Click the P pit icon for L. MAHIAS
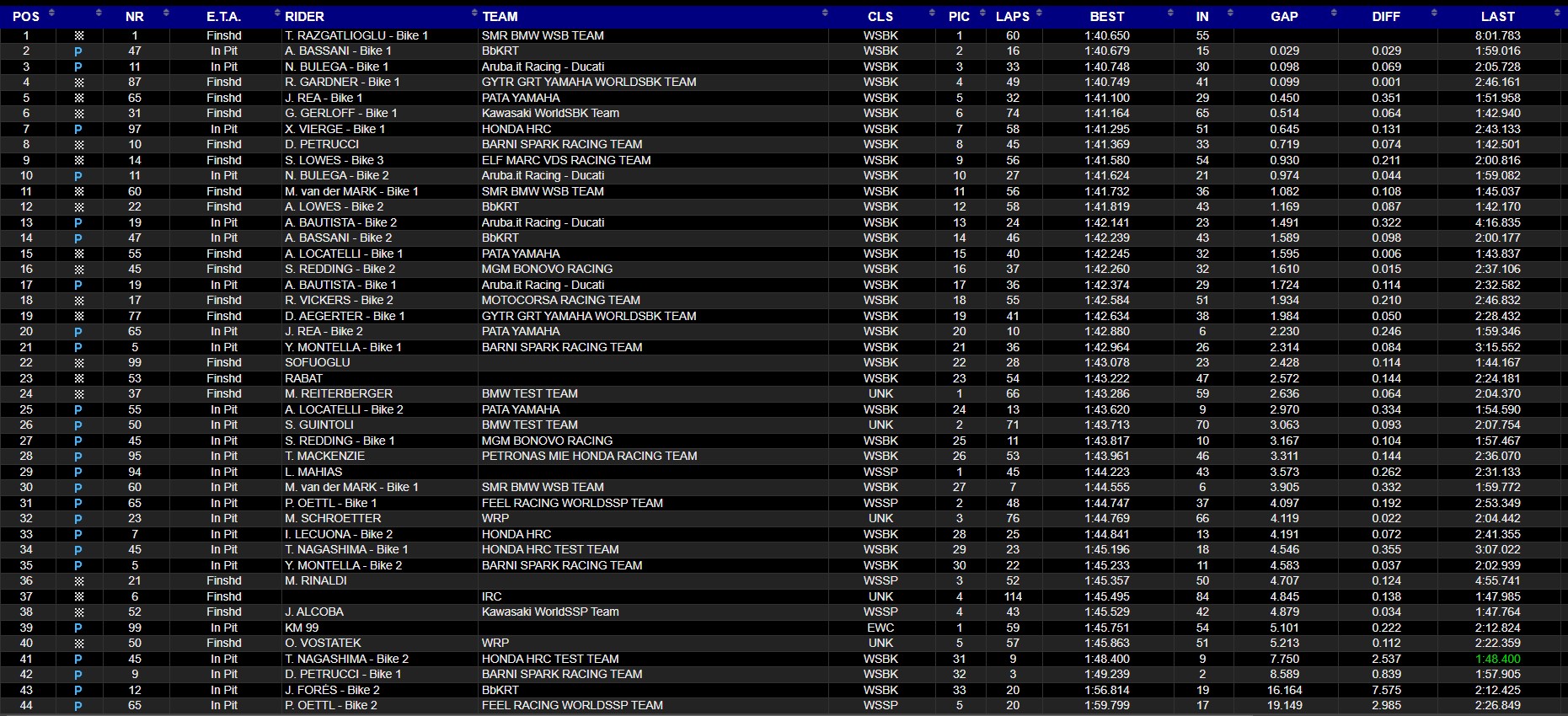This screenshot has width=1568, height=716. [x=78, y=473]
